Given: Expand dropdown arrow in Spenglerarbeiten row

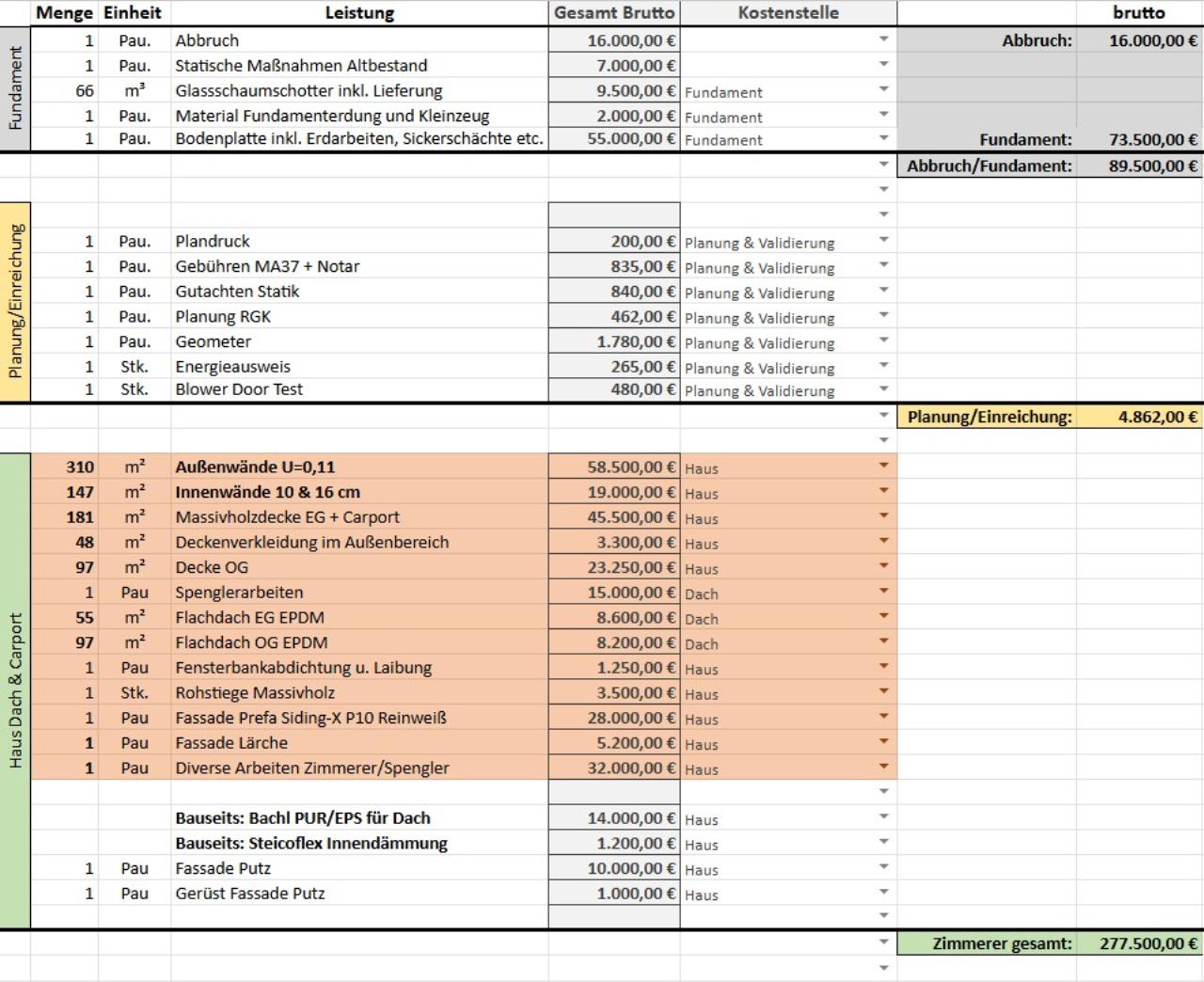Looking at the screenshot, I should tap(883, 592).
